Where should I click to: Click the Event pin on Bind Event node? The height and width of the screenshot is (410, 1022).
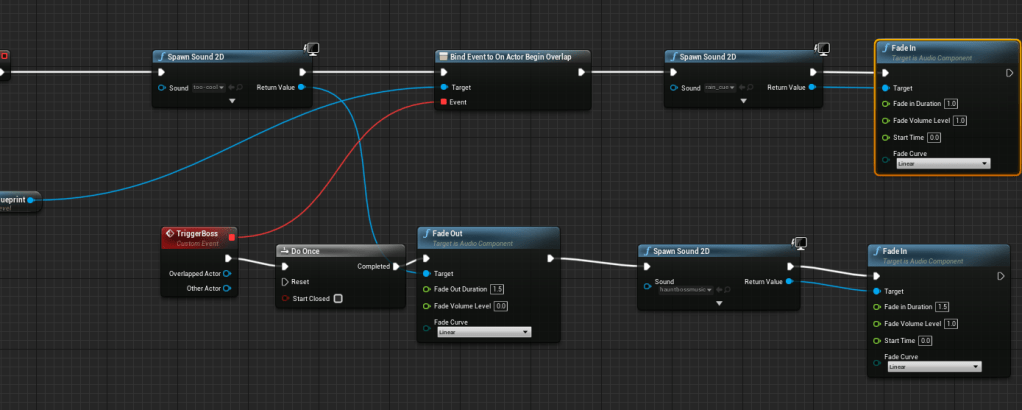coord(444,102)
